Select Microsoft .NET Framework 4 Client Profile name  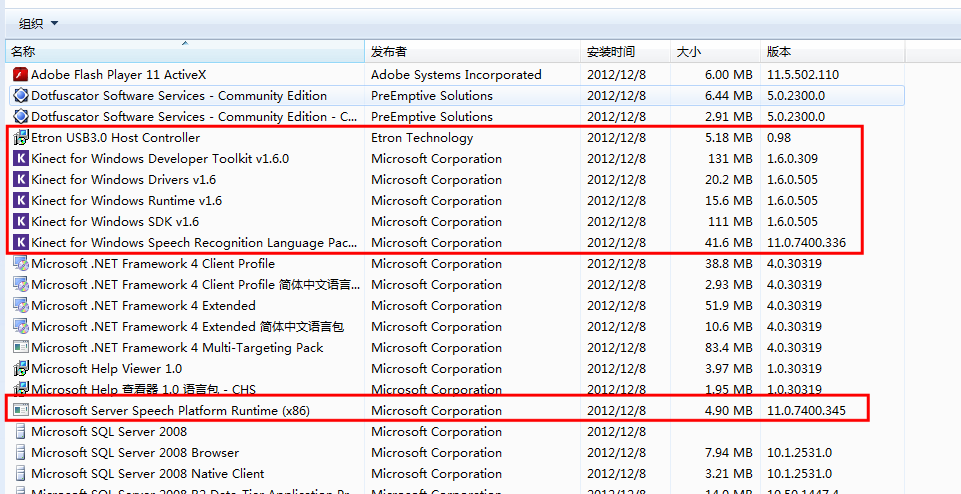[x=153, y=264]
